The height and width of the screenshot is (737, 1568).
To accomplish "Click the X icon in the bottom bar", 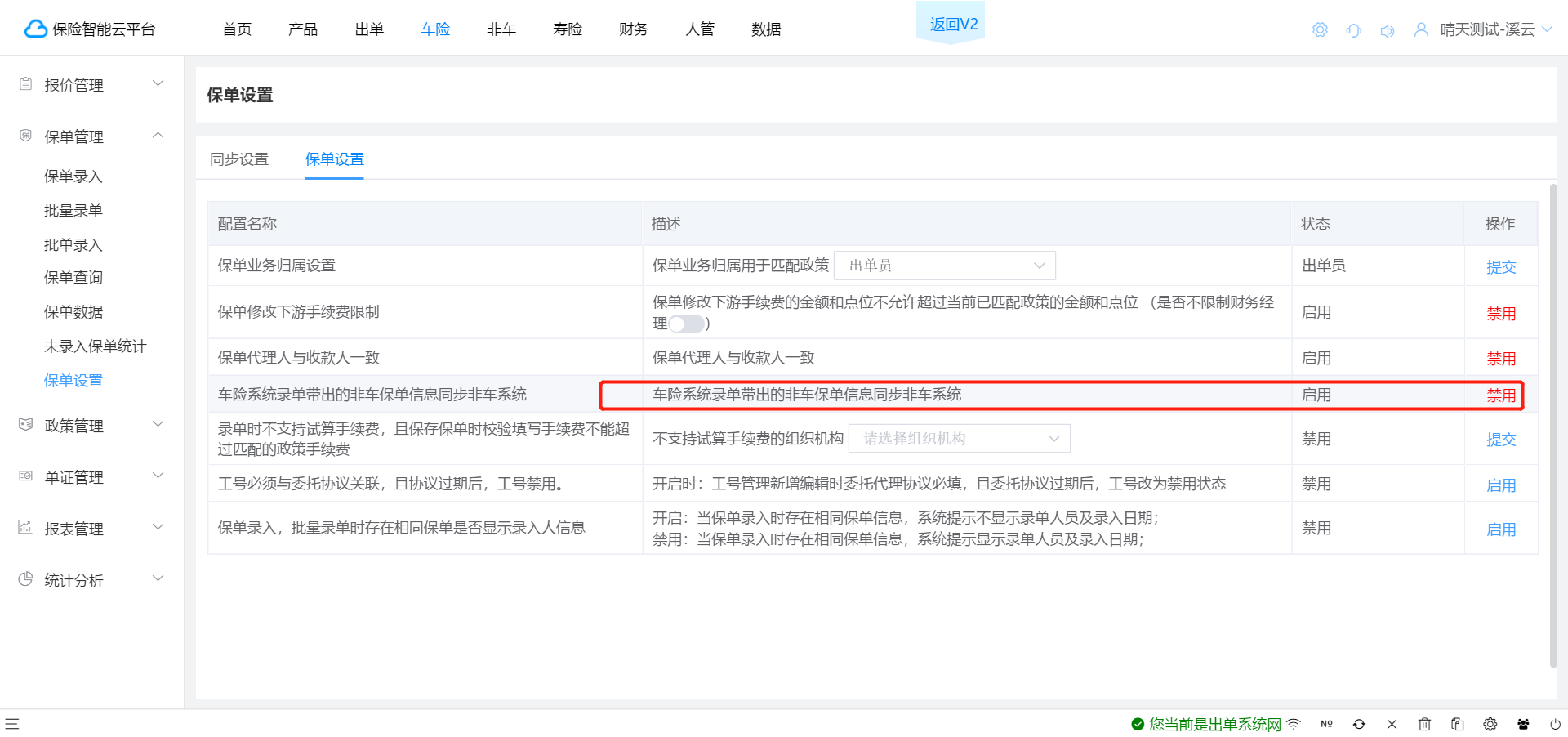I will pyautogui.click(x=1392, y=724).
